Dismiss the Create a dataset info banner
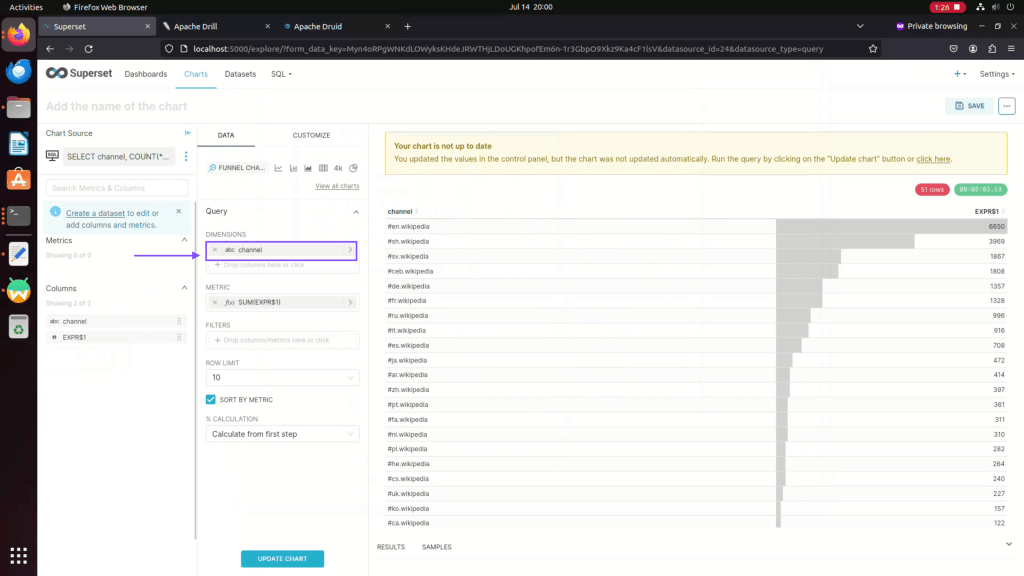Screen dimensions: 1024x576 179,211
